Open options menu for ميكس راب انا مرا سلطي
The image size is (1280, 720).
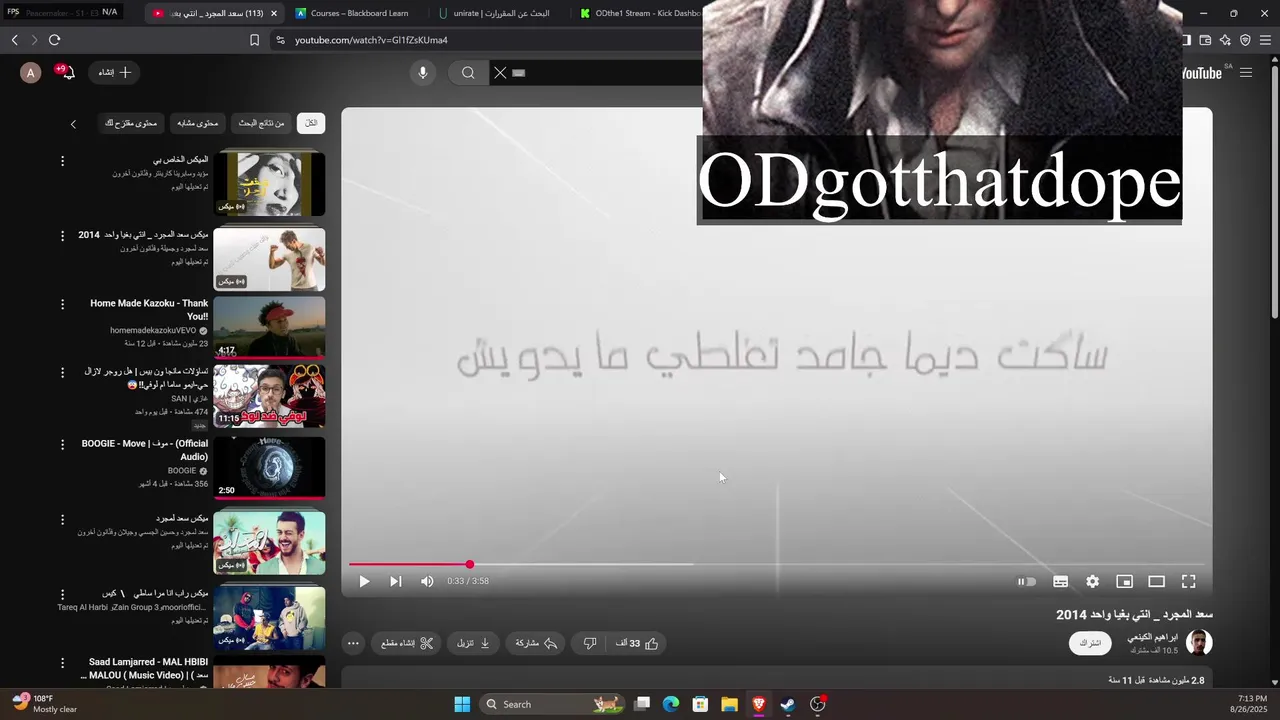62,594
